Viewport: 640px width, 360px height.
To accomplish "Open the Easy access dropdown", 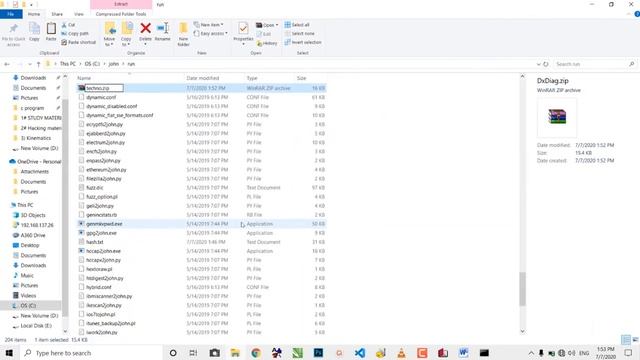I will tap(211, 33).
